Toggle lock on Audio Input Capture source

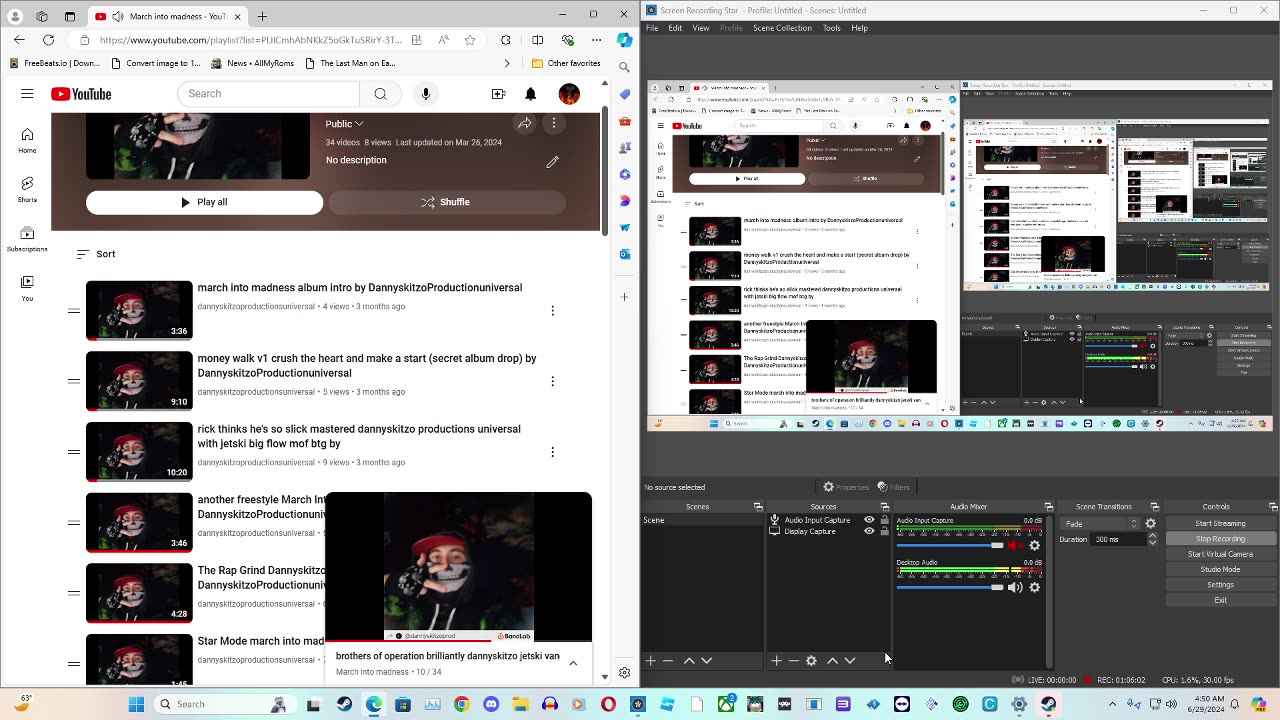click(x=884, y=520)
